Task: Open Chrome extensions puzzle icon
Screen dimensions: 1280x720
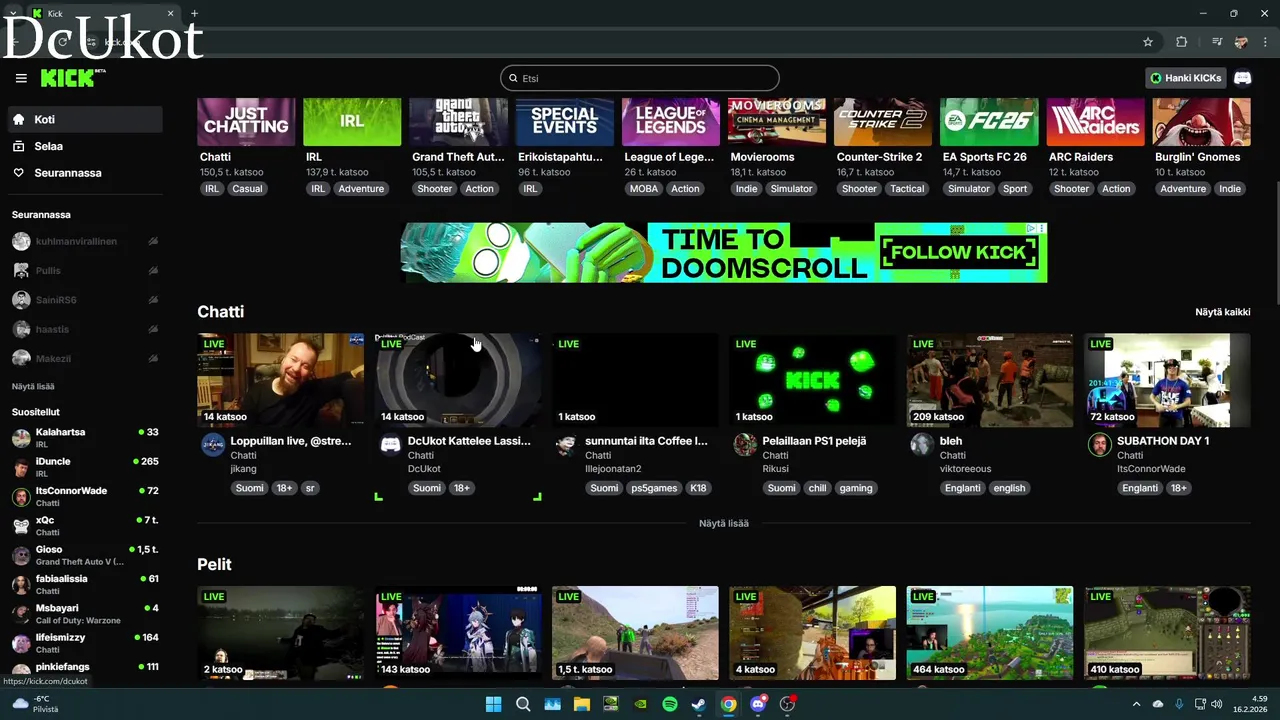Action: tap(1182, 42)
